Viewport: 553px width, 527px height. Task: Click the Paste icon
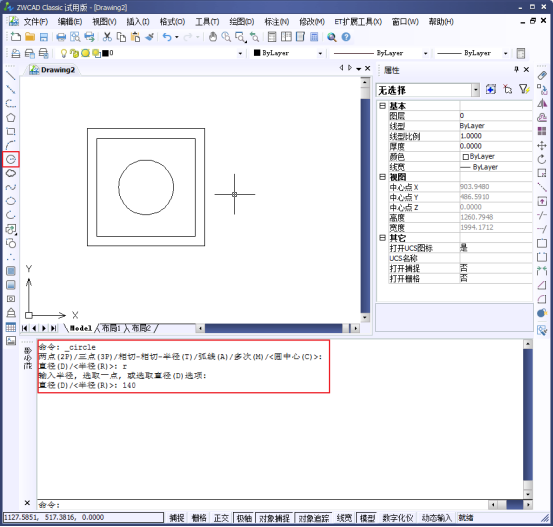click(135, 37)
